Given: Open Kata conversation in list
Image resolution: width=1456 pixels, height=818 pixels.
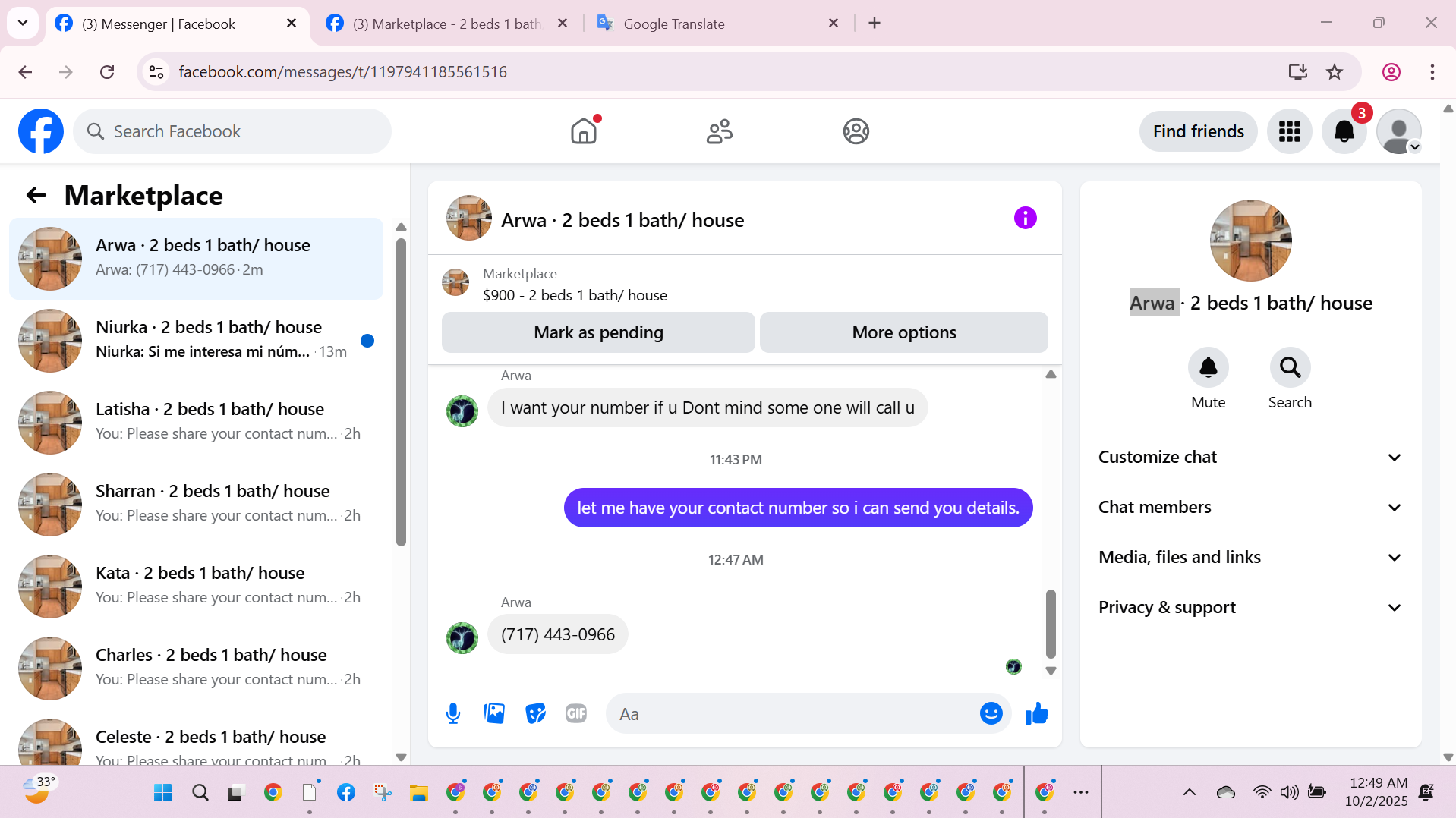Looking at the screenshot, I should point(196,587).
